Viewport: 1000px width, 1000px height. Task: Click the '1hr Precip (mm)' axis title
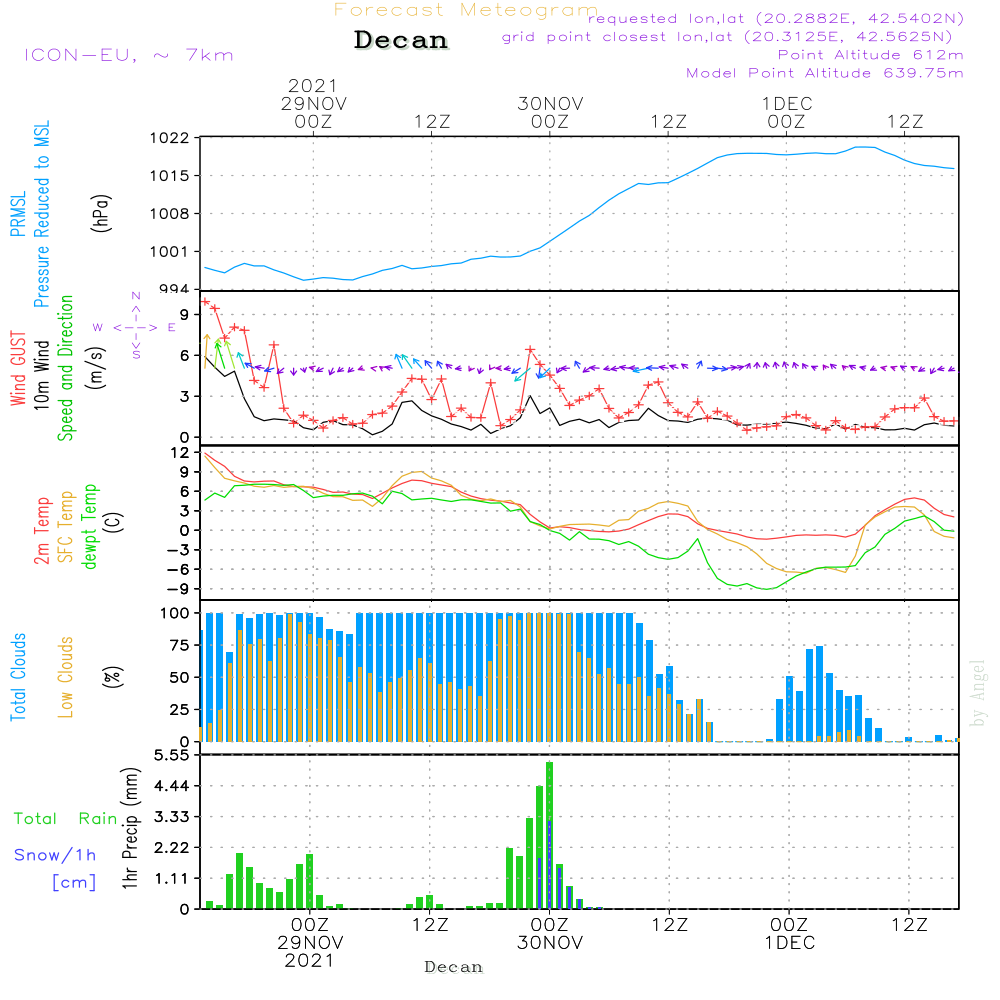click(130, 828)
